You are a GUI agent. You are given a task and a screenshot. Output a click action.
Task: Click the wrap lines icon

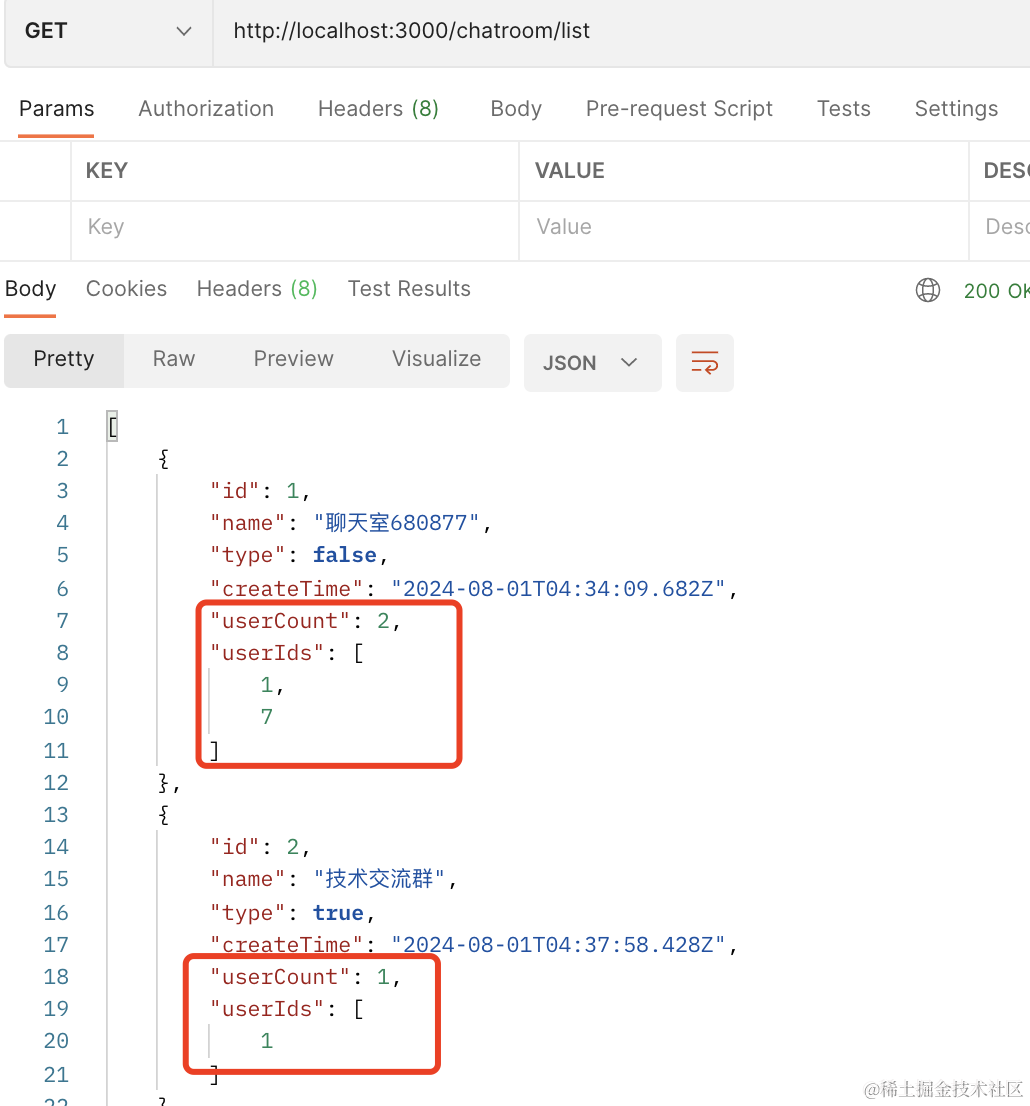[x=705, y=362]
